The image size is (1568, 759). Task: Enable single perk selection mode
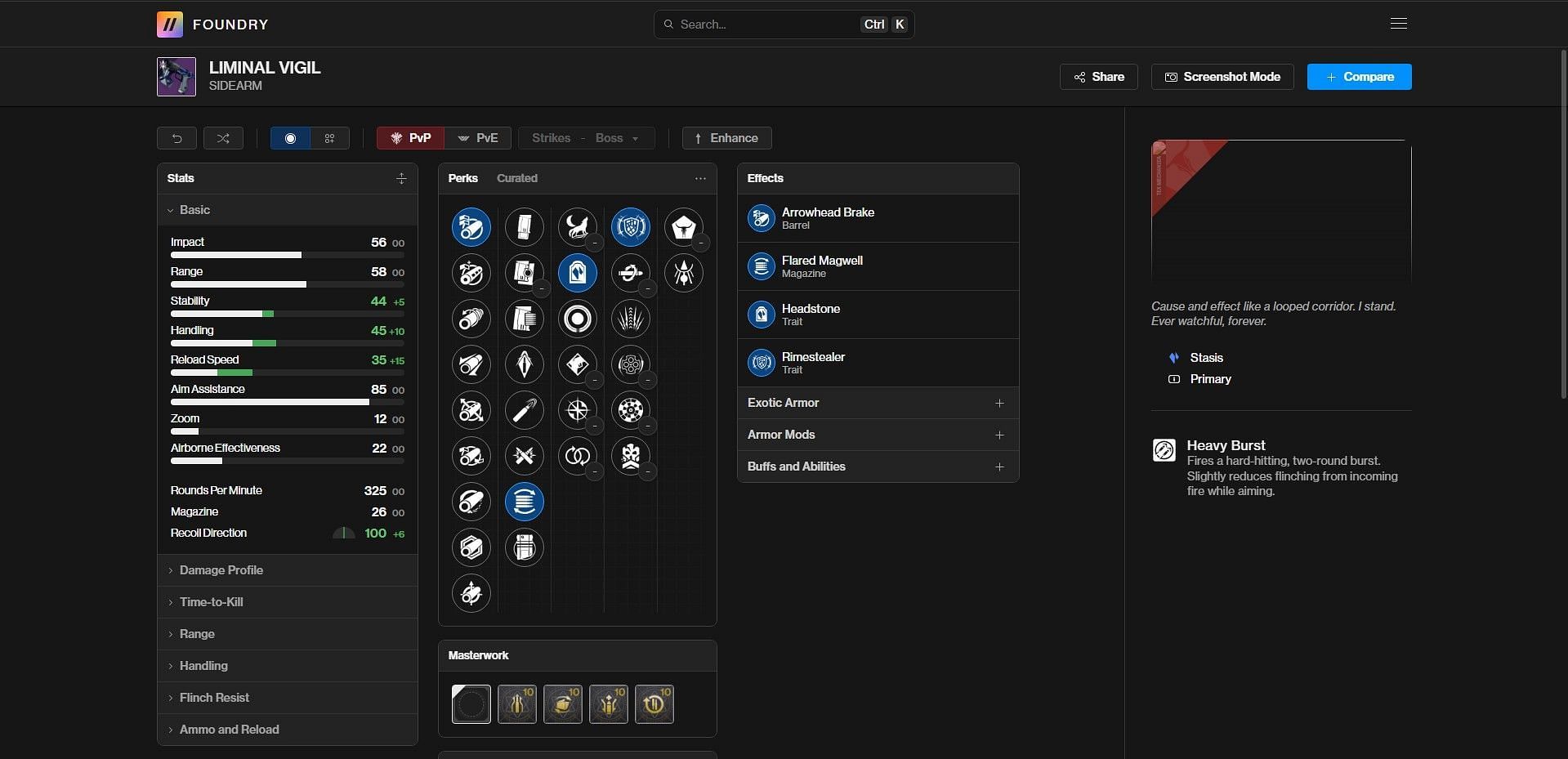[290, 138]
